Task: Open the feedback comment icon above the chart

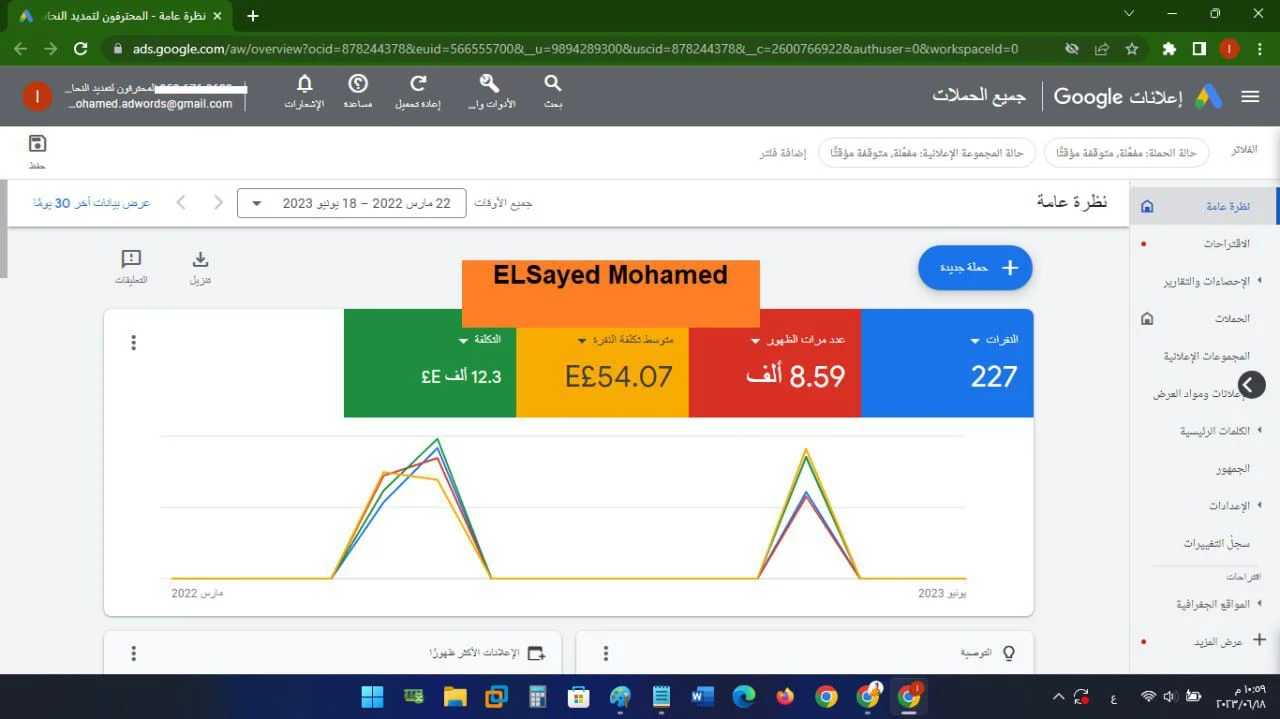Action: coord(131,261)
